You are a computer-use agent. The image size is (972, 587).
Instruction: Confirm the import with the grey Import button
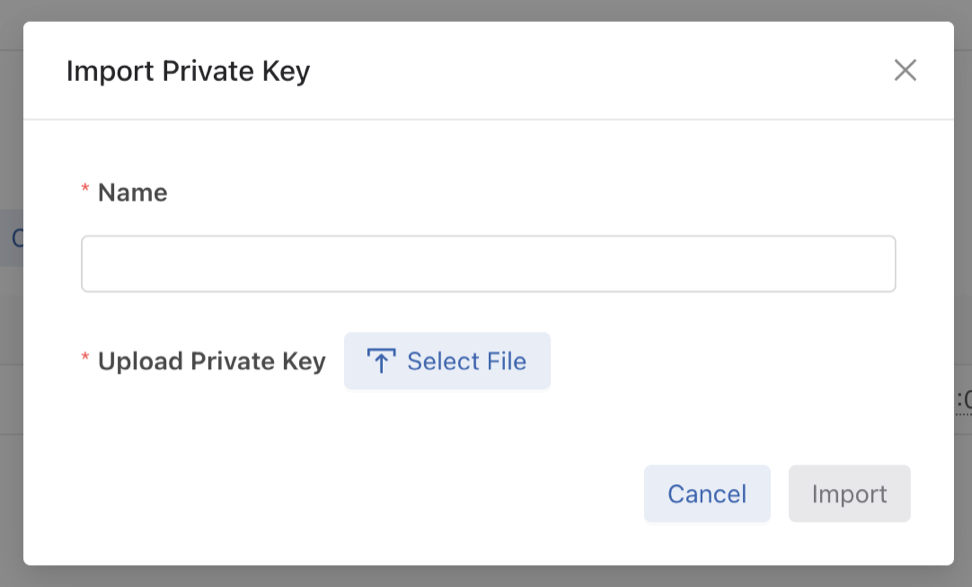click(849, 494)
